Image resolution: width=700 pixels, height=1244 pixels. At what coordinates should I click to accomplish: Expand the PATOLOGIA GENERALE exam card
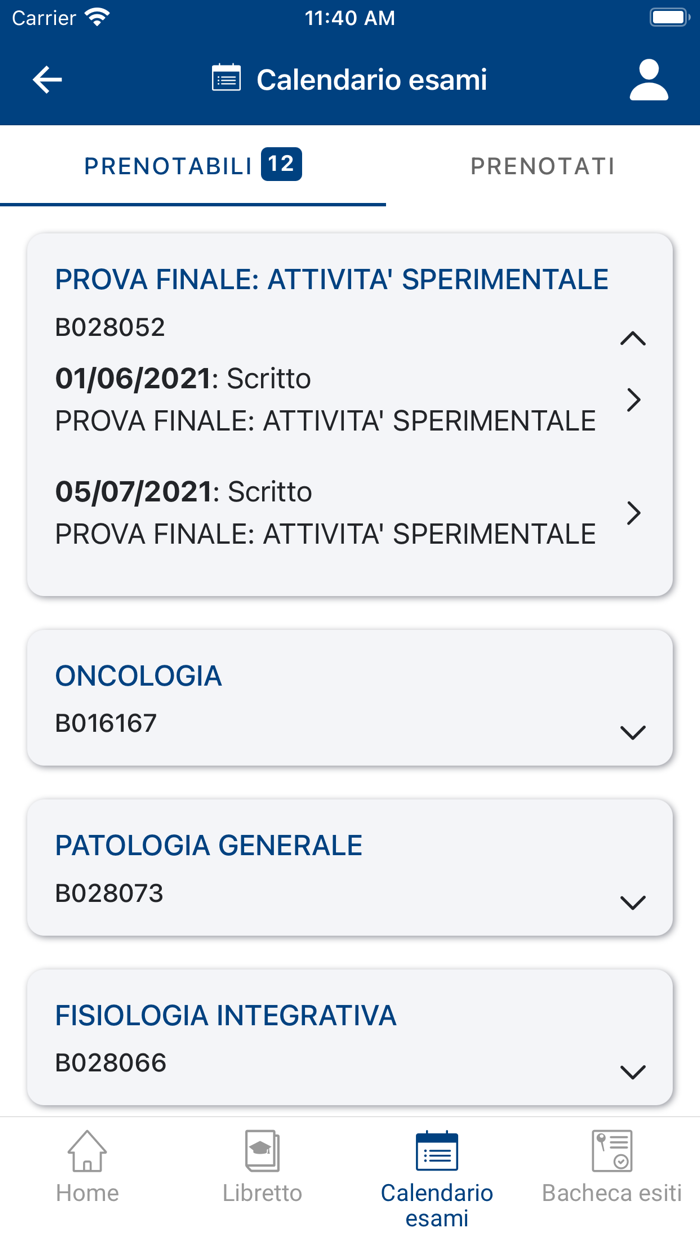[x=633, y=901]
